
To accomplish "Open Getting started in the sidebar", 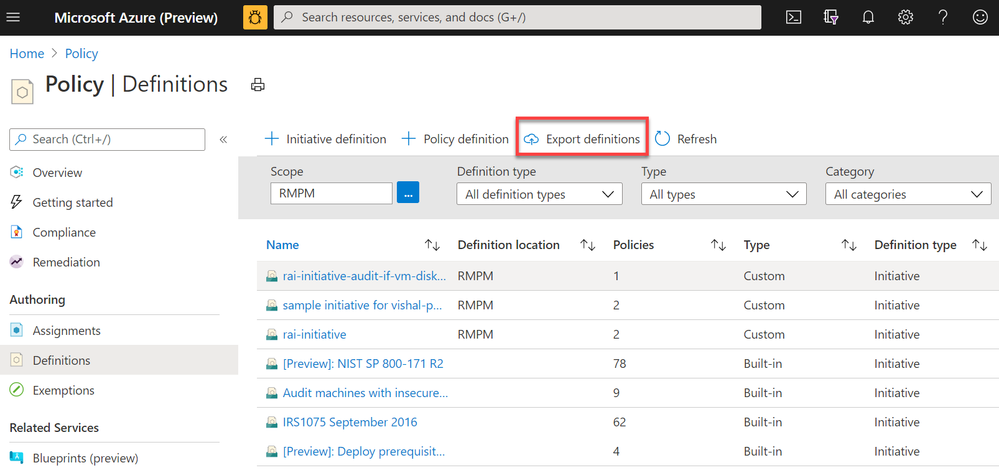I will tap(73, 203).
